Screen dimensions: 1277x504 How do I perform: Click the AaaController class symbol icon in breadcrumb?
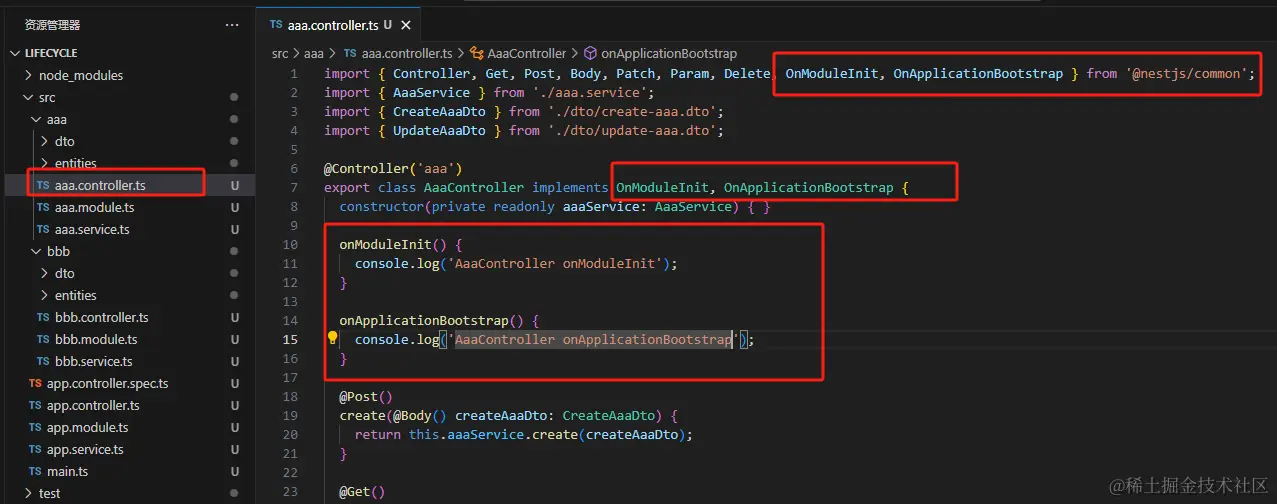click(477, 54)
